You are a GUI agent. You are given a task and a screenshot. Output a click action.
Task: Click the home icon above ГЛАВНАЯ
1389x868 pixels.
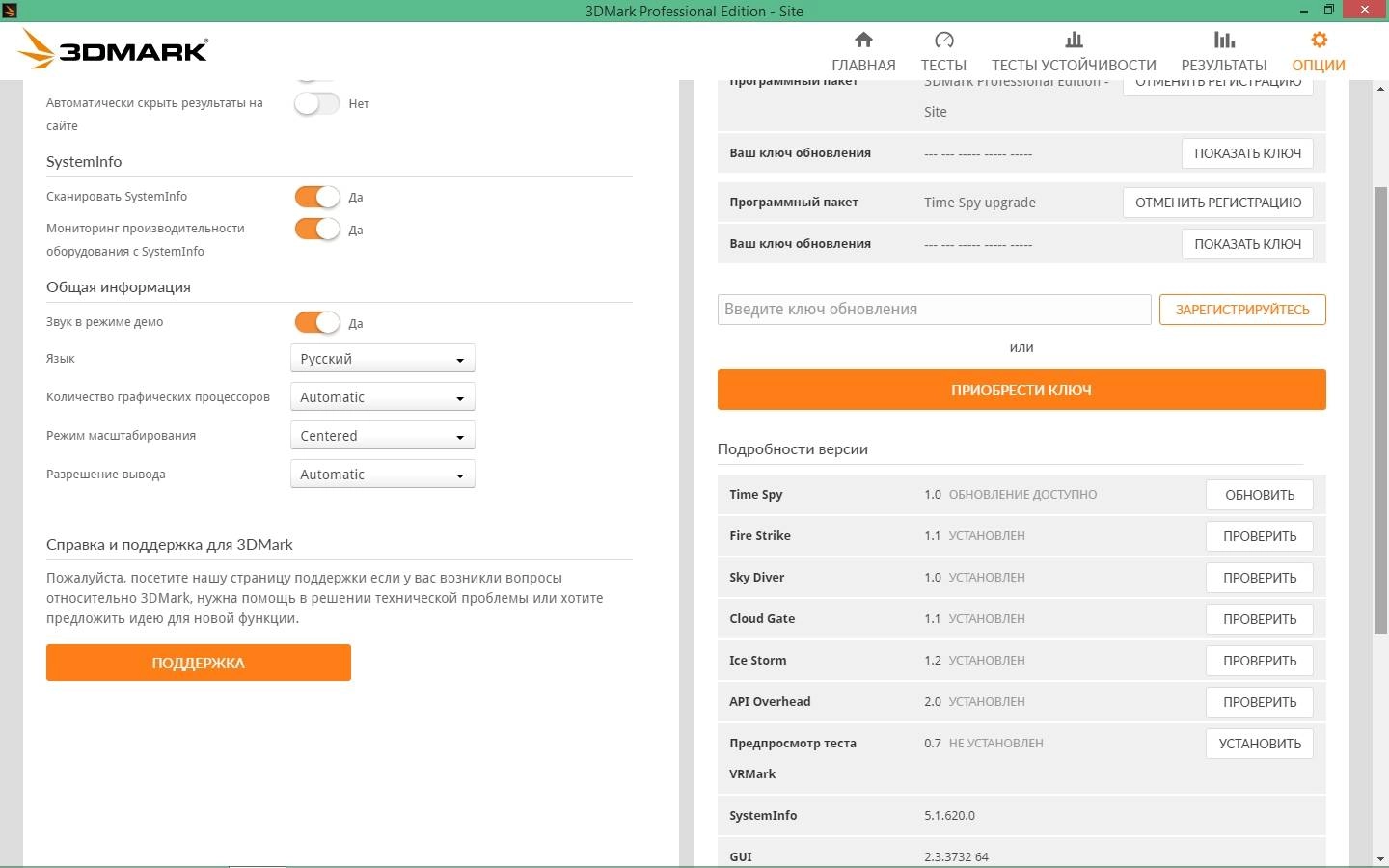click(863, 40)
